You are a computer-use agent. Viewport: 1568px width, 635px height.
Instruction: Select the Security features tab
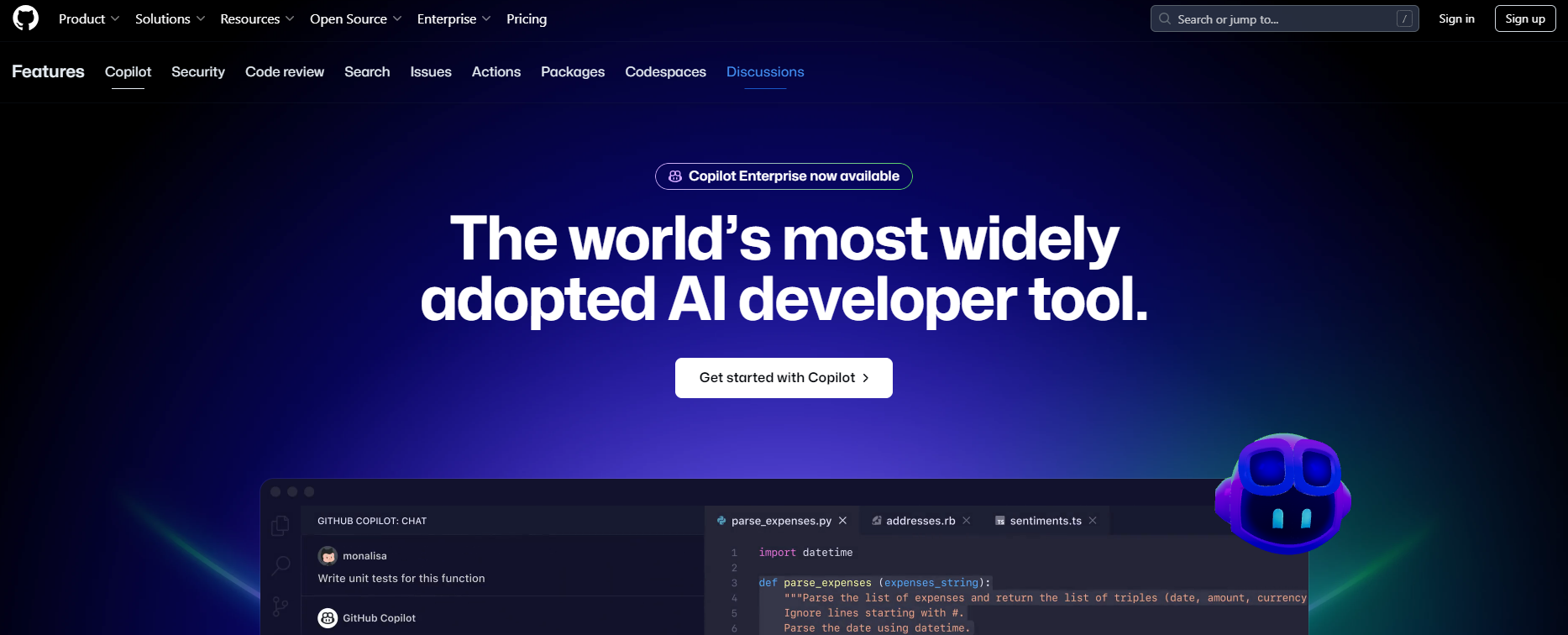[198, 72]
